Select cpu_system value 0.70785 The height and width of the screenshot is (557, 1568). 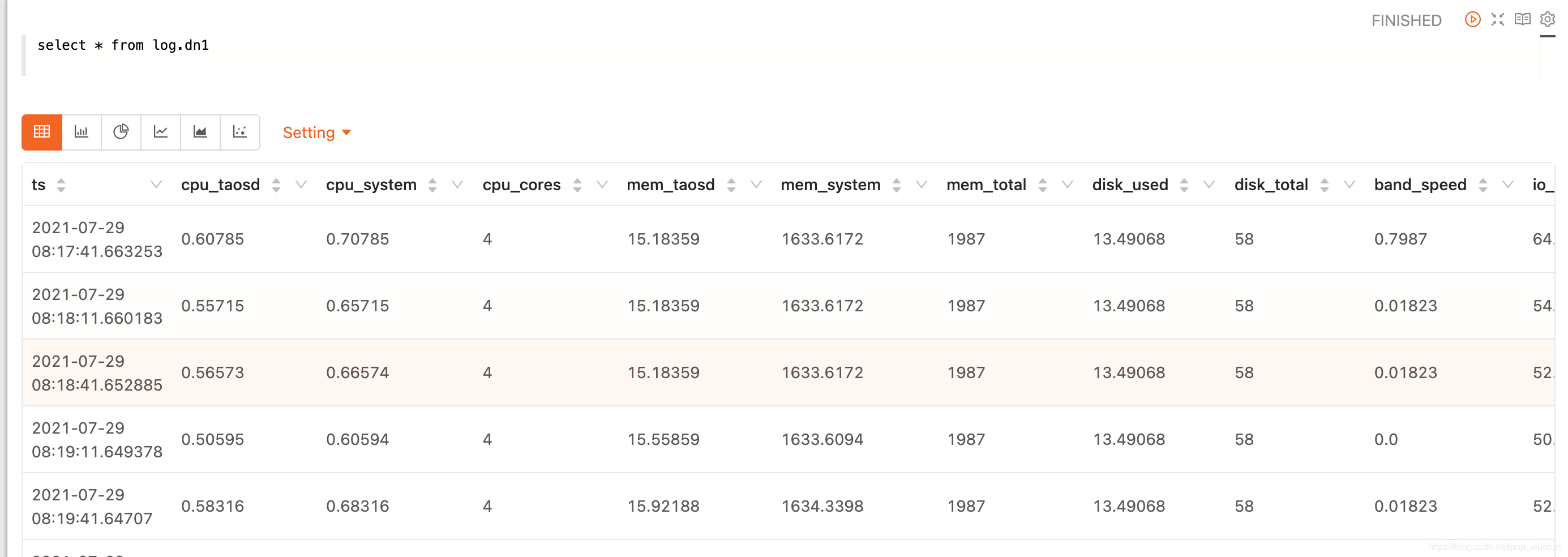coord(357,239)
